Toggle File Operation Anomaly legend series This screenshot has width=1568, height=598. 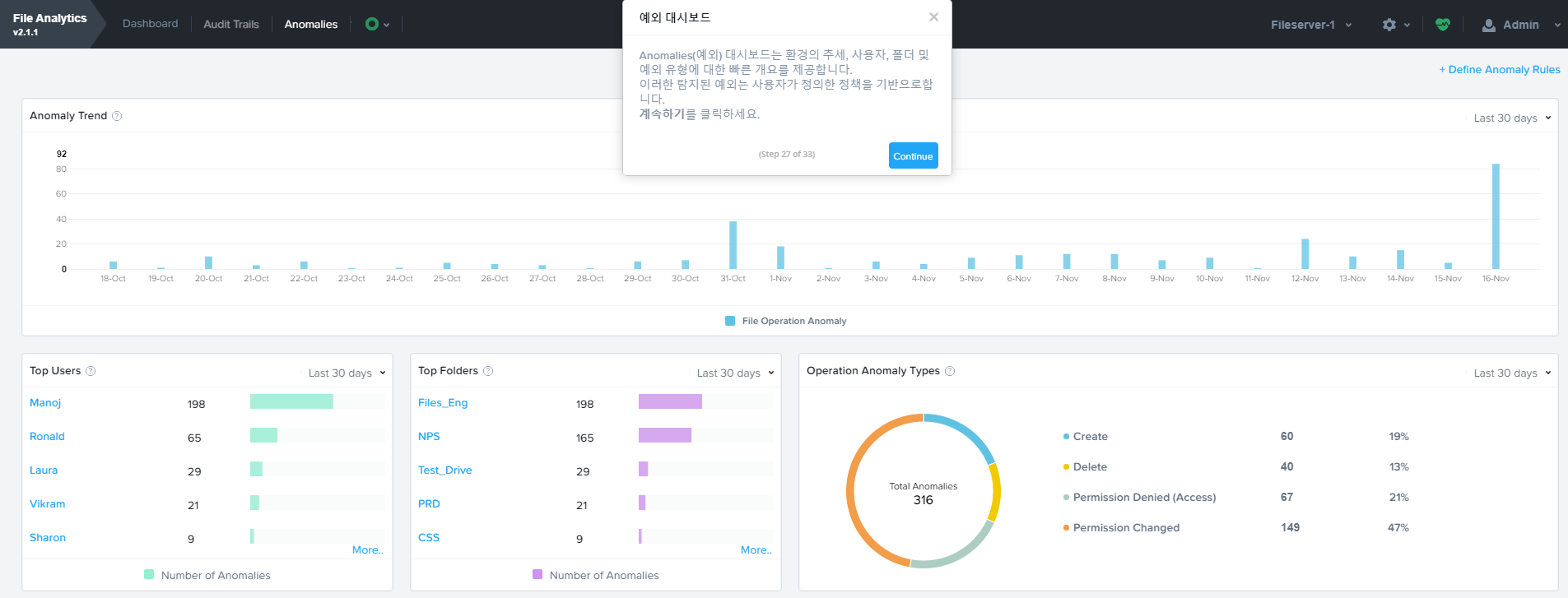(x=786, y=321)
